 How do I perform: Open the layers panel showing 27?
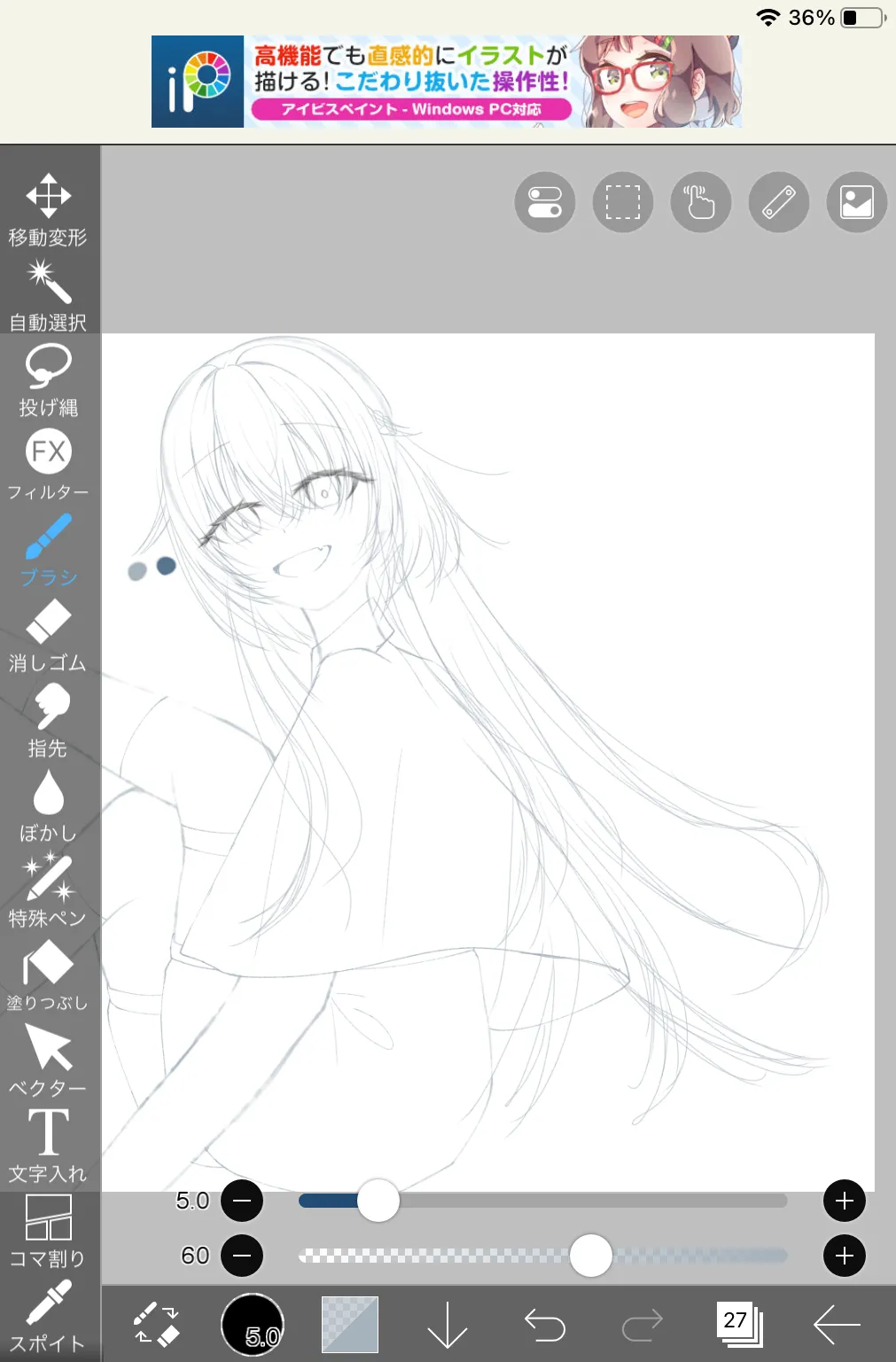739,1324
